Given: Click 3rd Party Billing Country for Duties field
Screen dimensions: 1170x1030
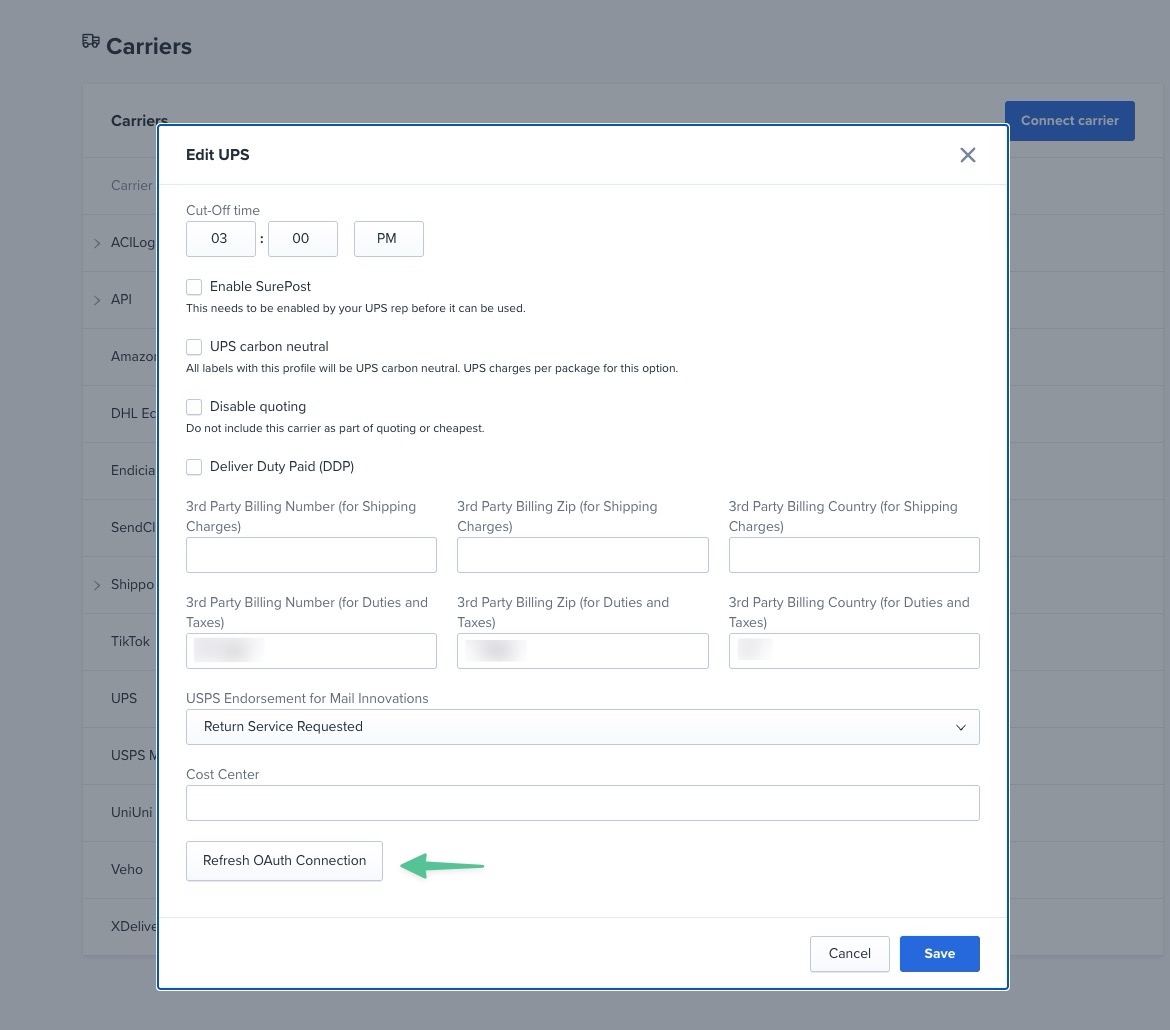Looking at the screenshot, I should [x=854, y=651].
